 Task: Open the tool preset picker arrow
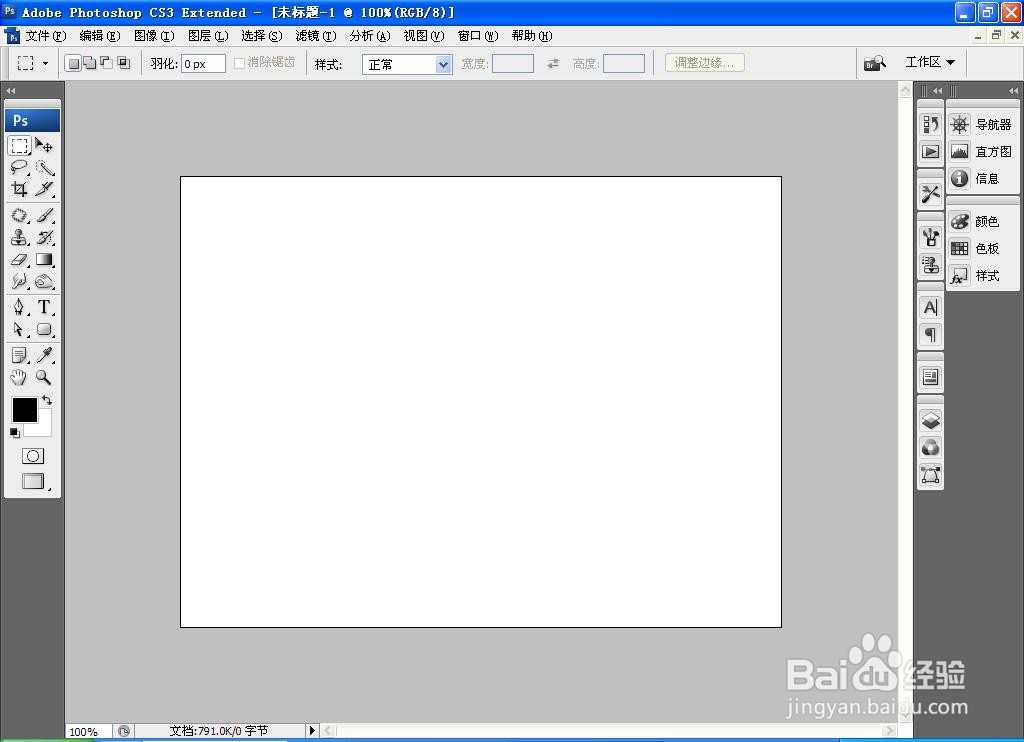point(45,63)
